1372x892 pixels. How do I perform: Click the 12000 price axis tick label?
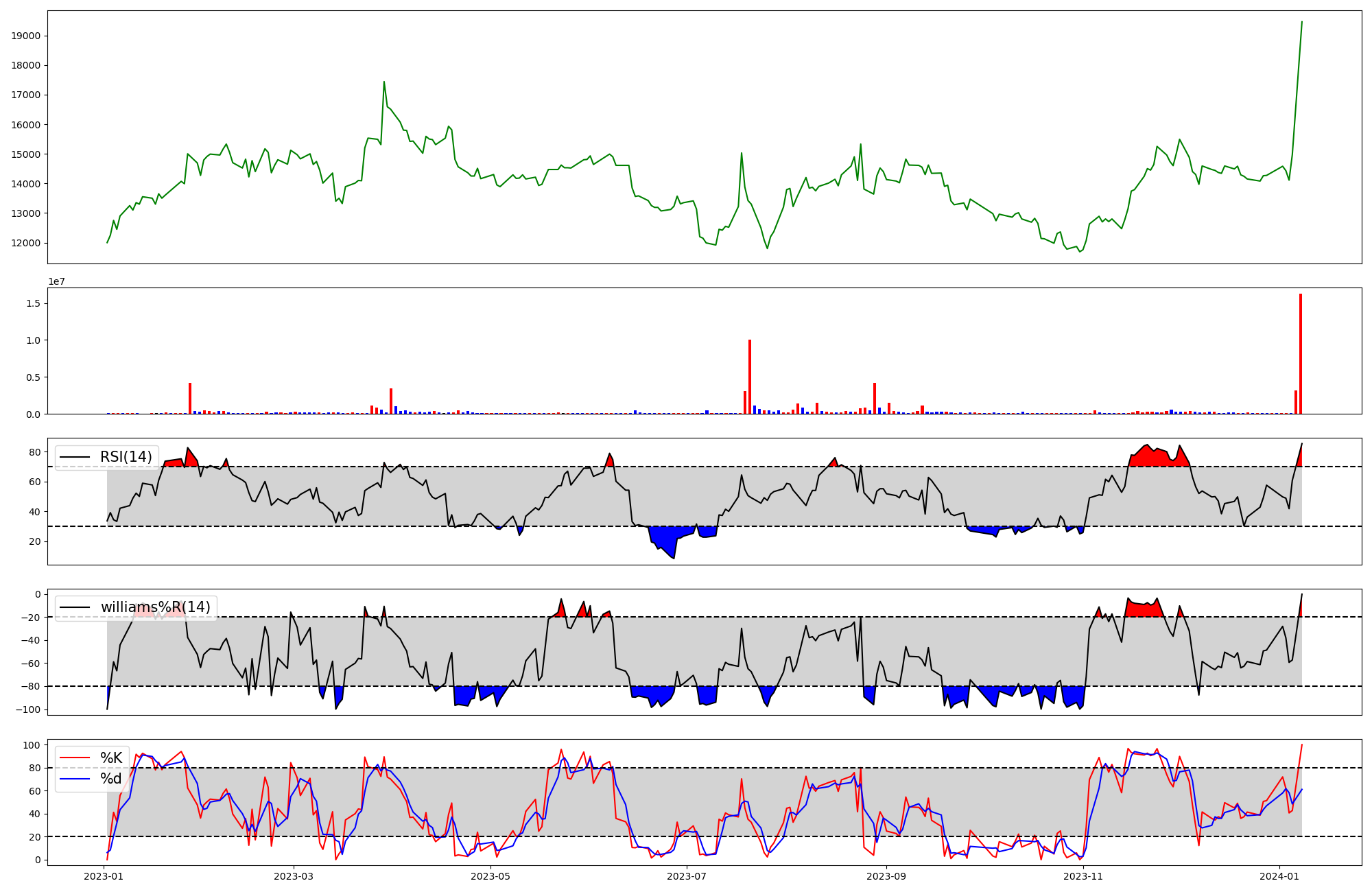pyautogui.click(x=26, y=243)
